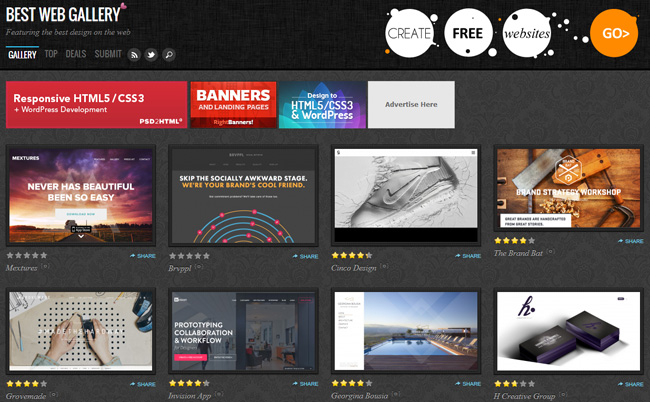
Task: Open the Grovemade thumbnail
Action: coord(81,331)
